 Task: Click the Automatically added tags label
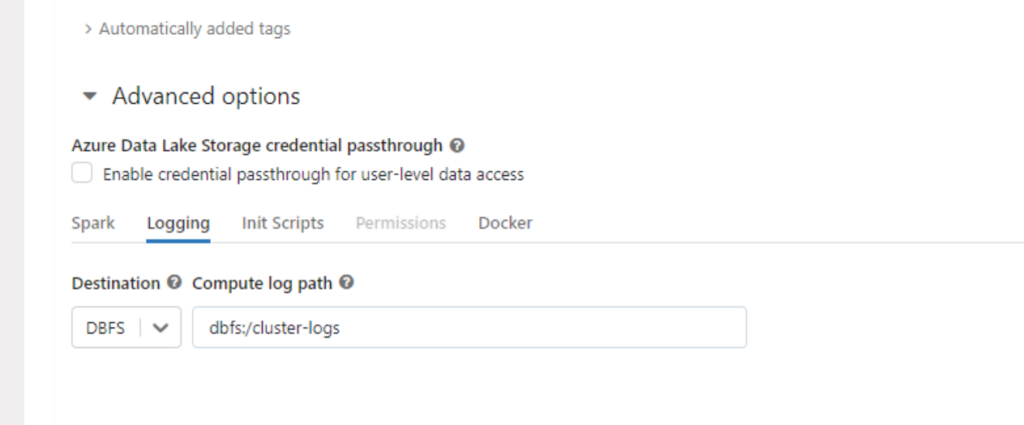coord(195,29)
